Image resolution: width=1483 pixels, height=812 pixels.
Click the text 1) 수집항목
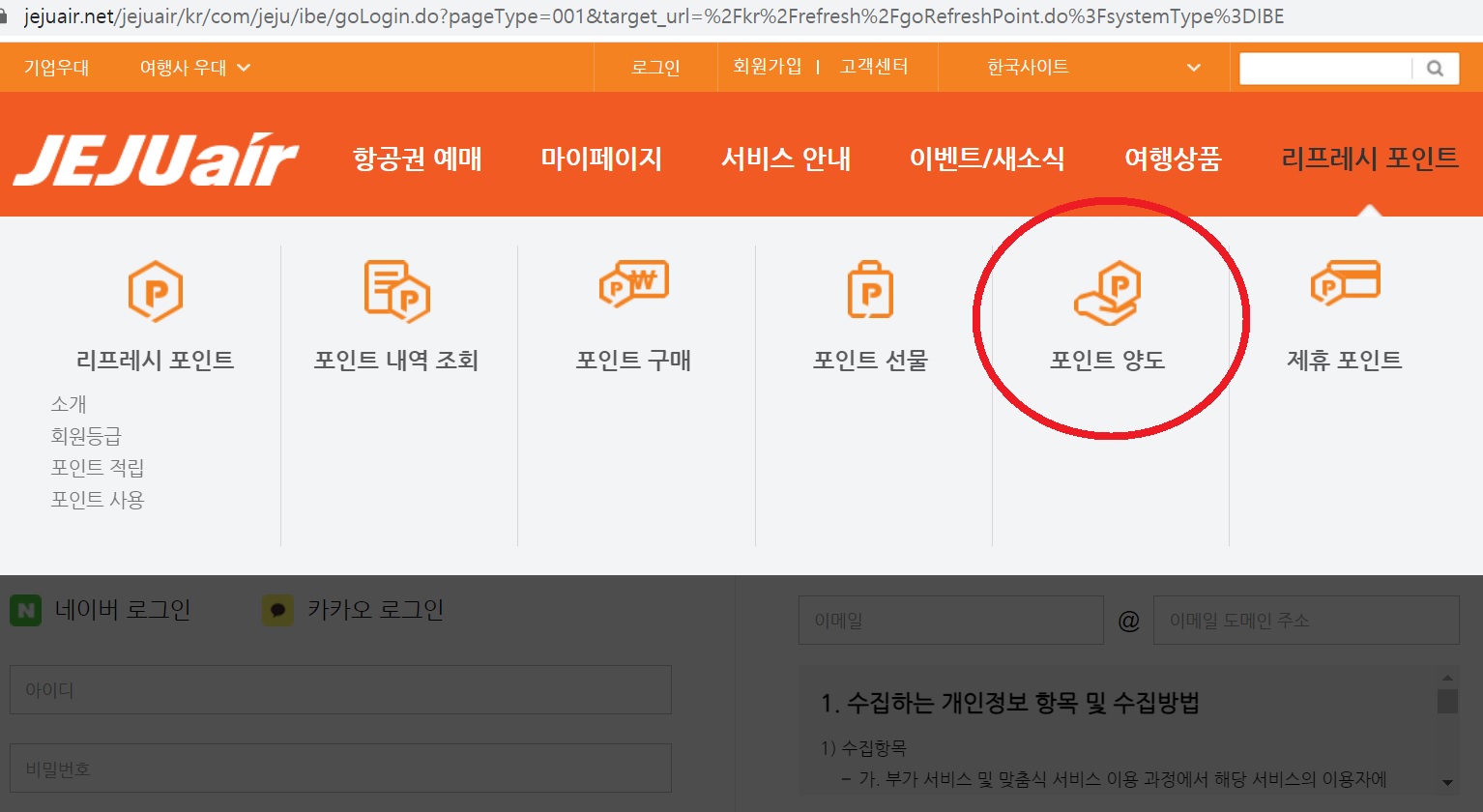coord(863,748)
